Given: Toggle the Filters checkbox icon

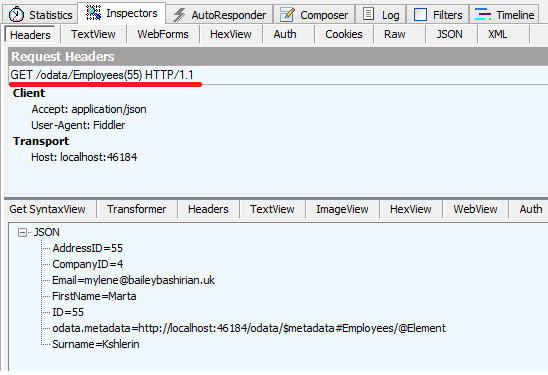Looking at the screenshot, I should click(420, 15).
